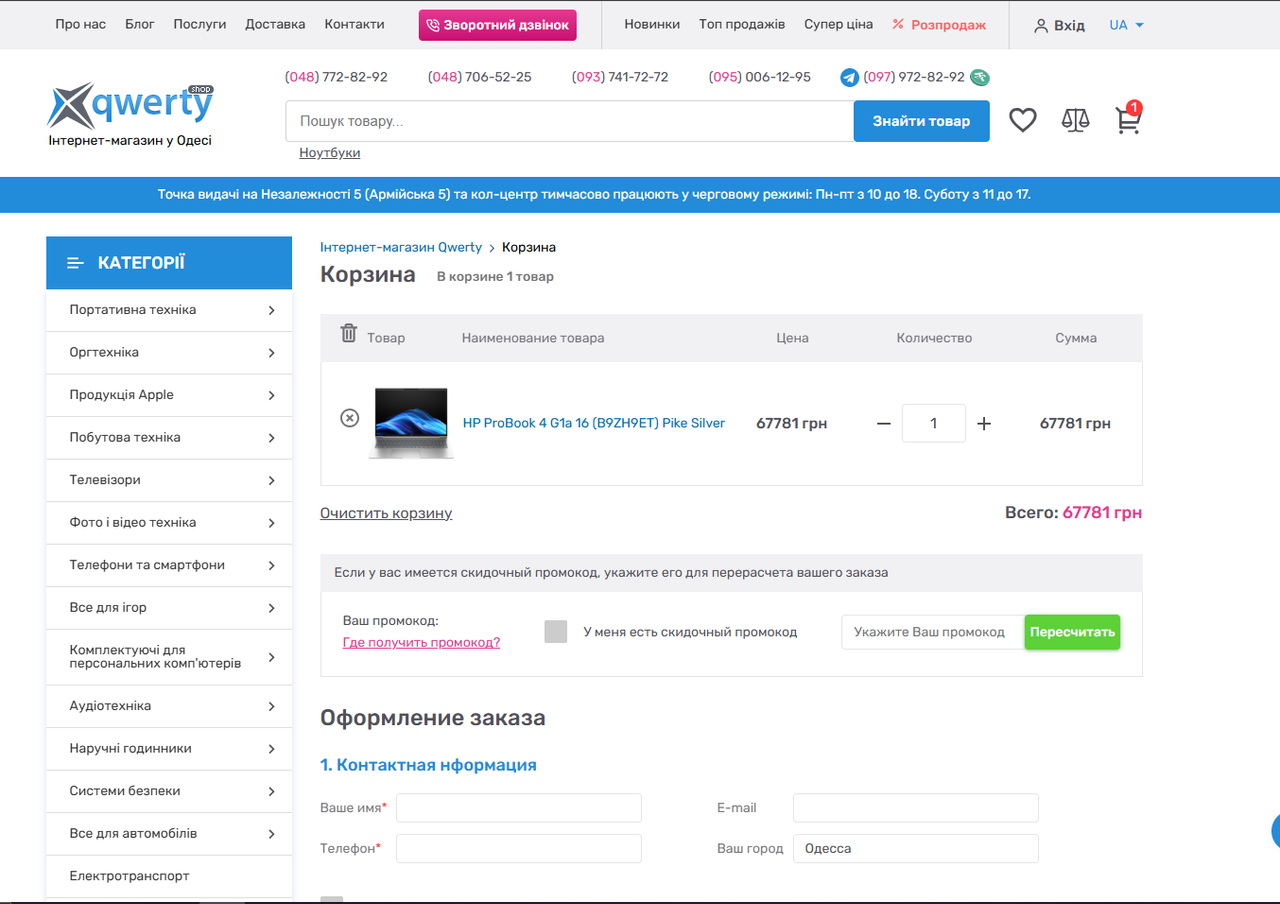Click the Знайти товар search button

[921, 121]
